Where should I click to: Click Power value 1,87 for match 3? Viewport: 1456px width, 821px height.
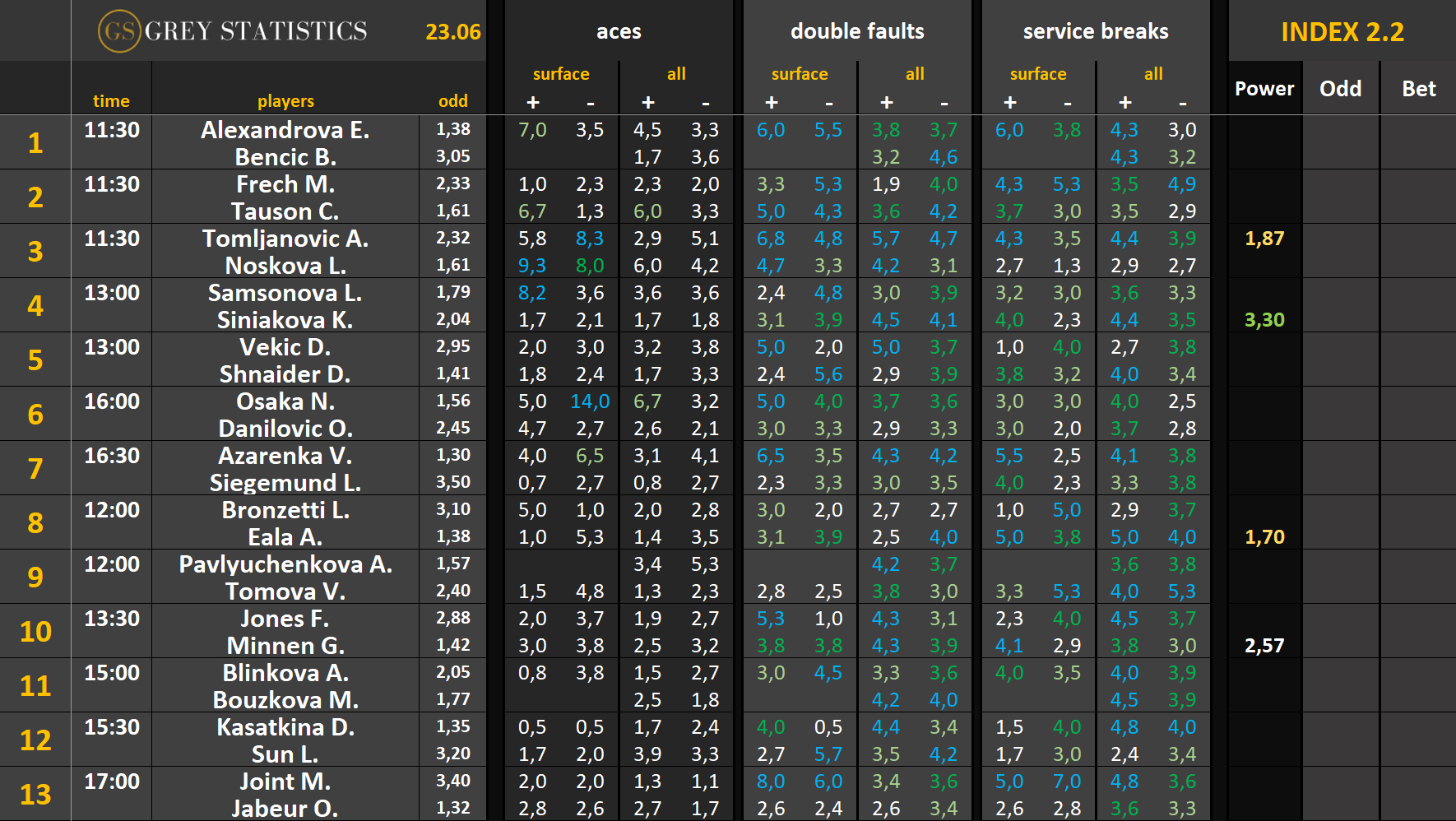pyautogui.click(x=1264, y=239)
